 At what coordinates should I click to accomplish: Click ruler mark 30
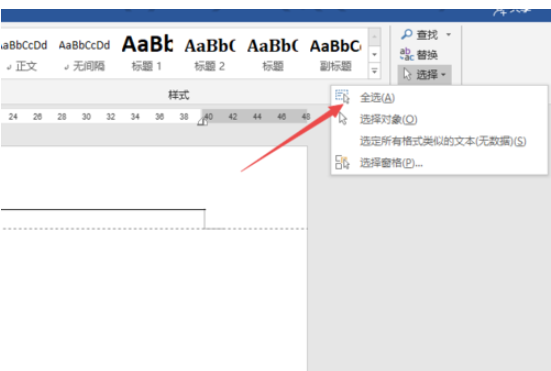[86, 117]
